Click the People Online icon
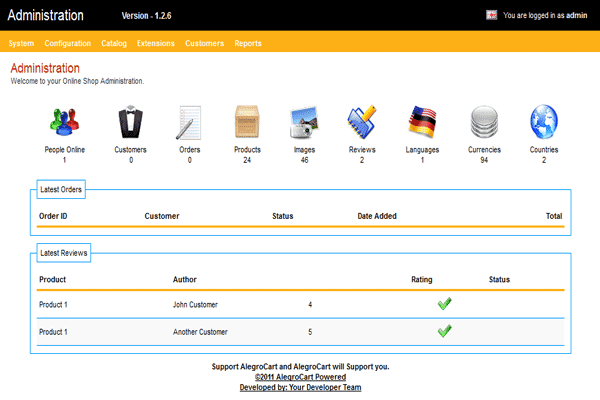Viewport: 600px width, 400px height. pos(64,123)
